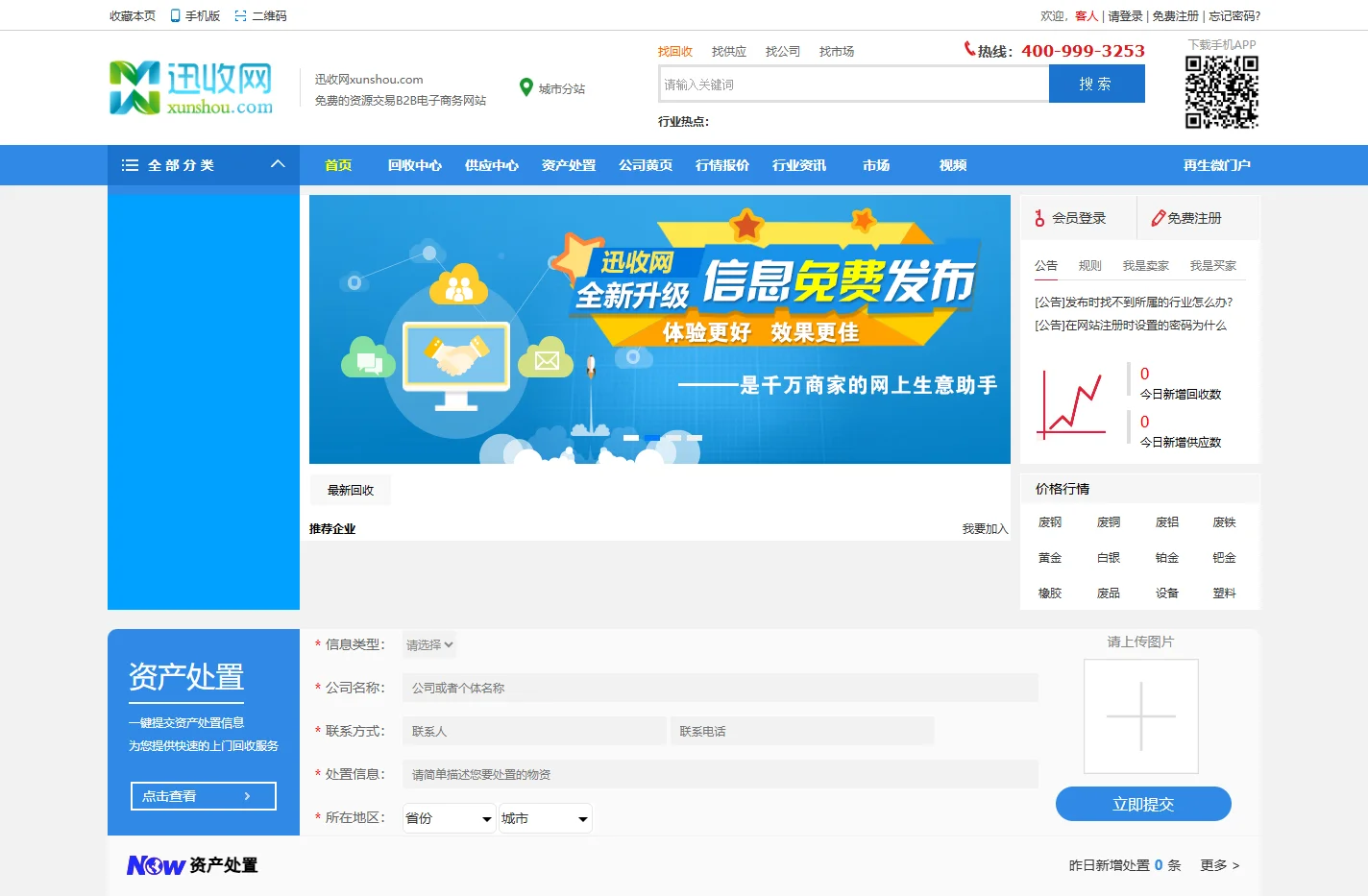The height and width of the screenshot is (896, 1368).
Task: Click the mobile app QR code image
Action: tap(1222, 91)
